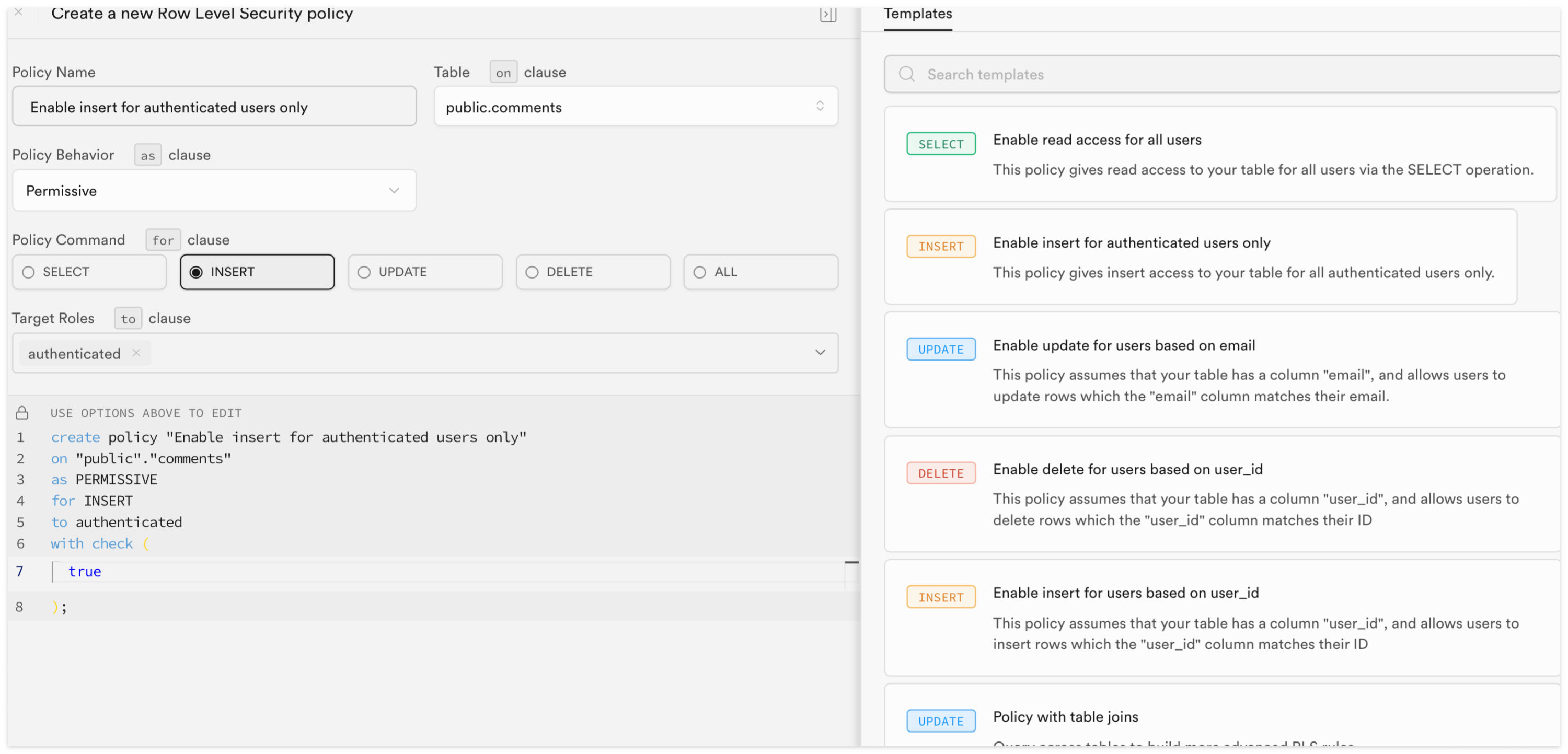This screenshot has width=1568, height=754.
Task: Click the blue UPDATE badge for email template
Action: 940,350
